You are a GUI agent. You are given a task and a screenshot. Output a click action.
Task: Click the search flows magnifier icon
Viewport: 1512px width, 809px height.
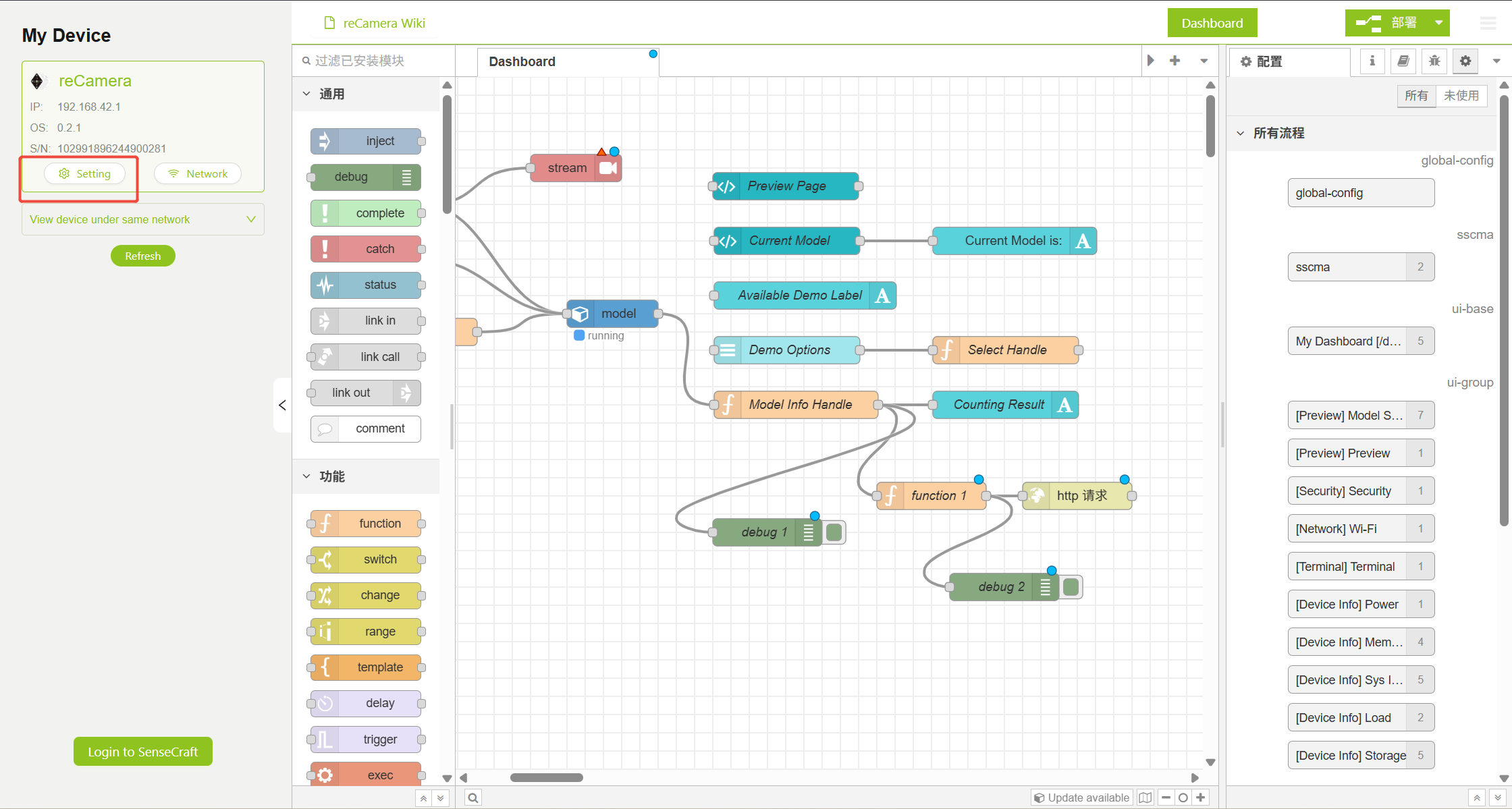[x=473, y=798]
